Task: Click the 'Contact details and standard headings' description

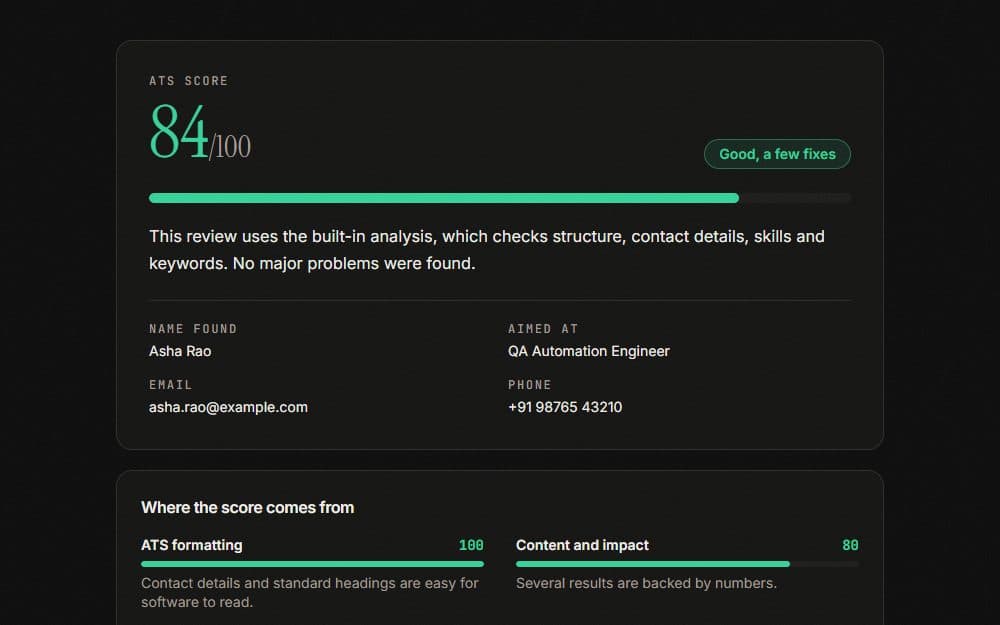Action: coord(310,592)
